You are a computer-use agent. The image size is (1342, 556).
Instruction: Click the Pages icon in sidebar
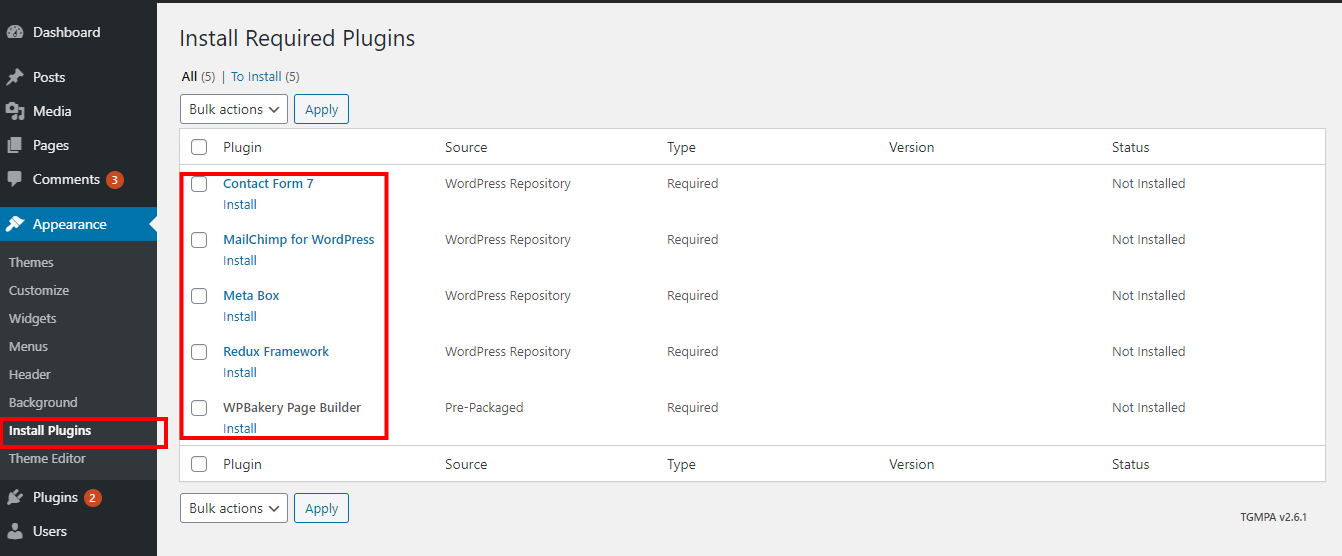click(x=15, y=145)
